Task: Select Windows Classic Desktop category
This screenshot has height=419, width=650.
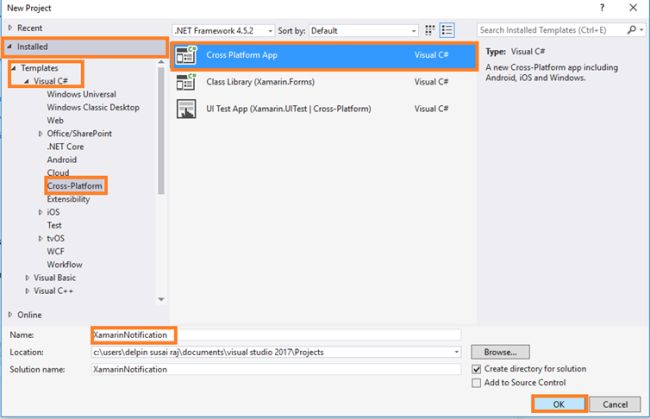Action: tap(93, 107)
